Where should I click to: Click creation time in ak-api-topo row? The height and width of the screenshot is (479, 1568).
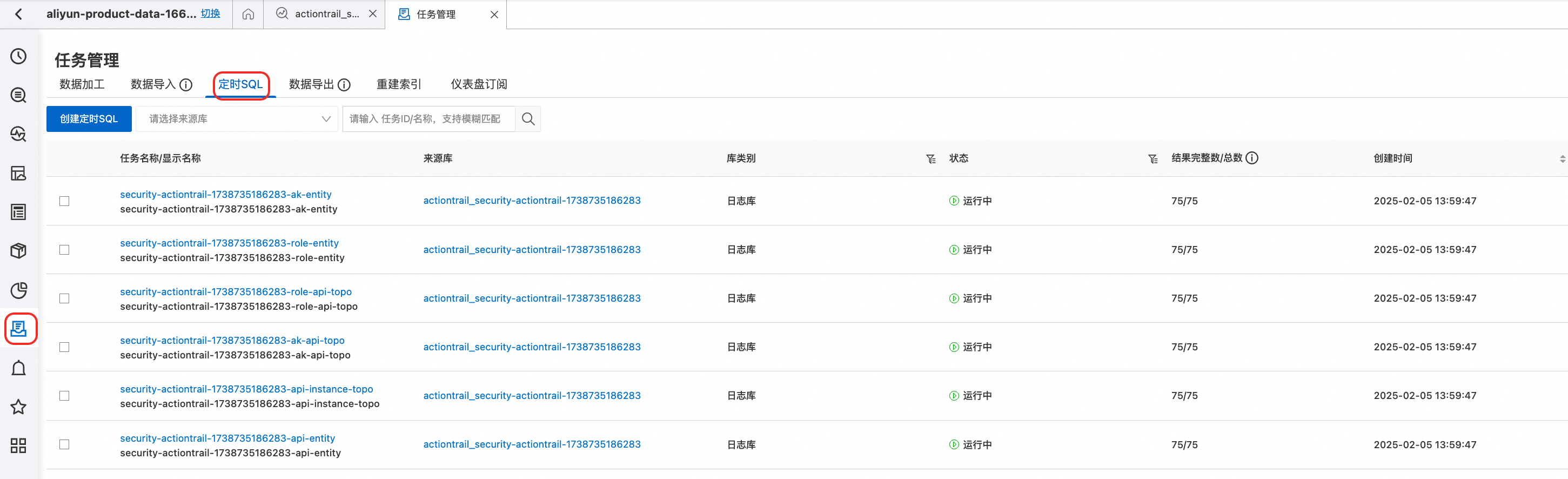[x=1425, y=348]
